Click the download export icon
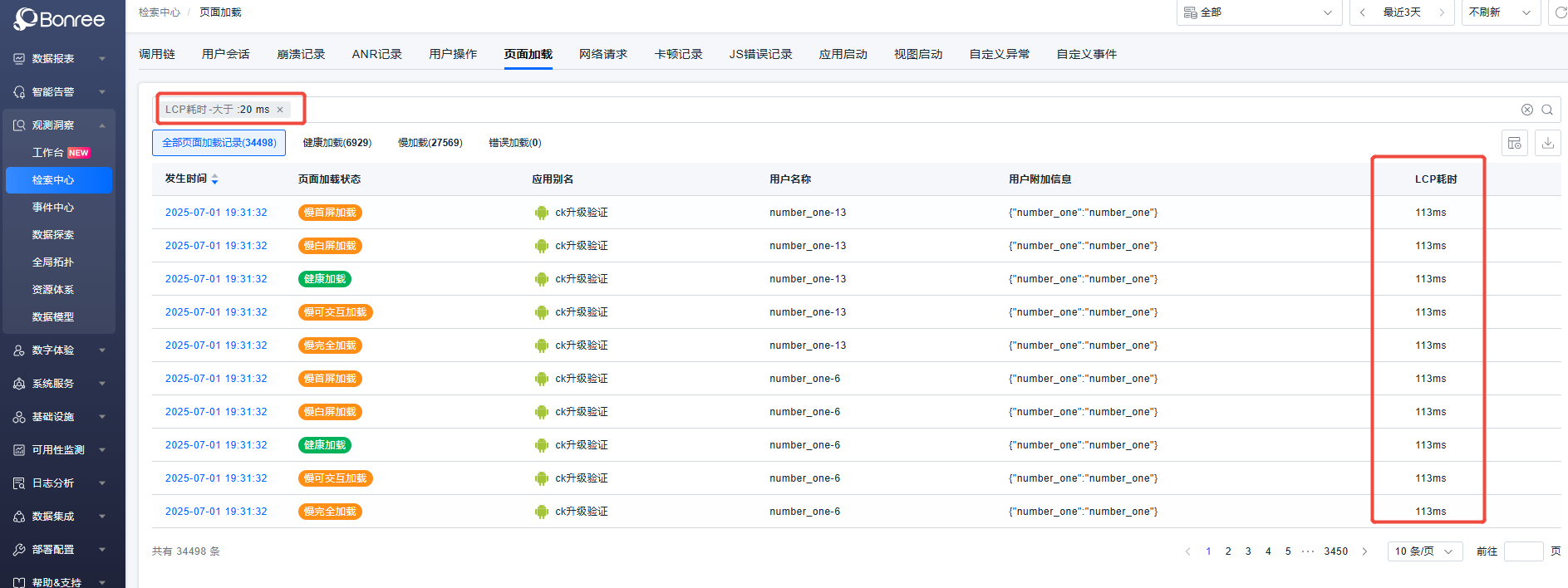This screenshot has height=588, width=1568. coord(1547,143)
